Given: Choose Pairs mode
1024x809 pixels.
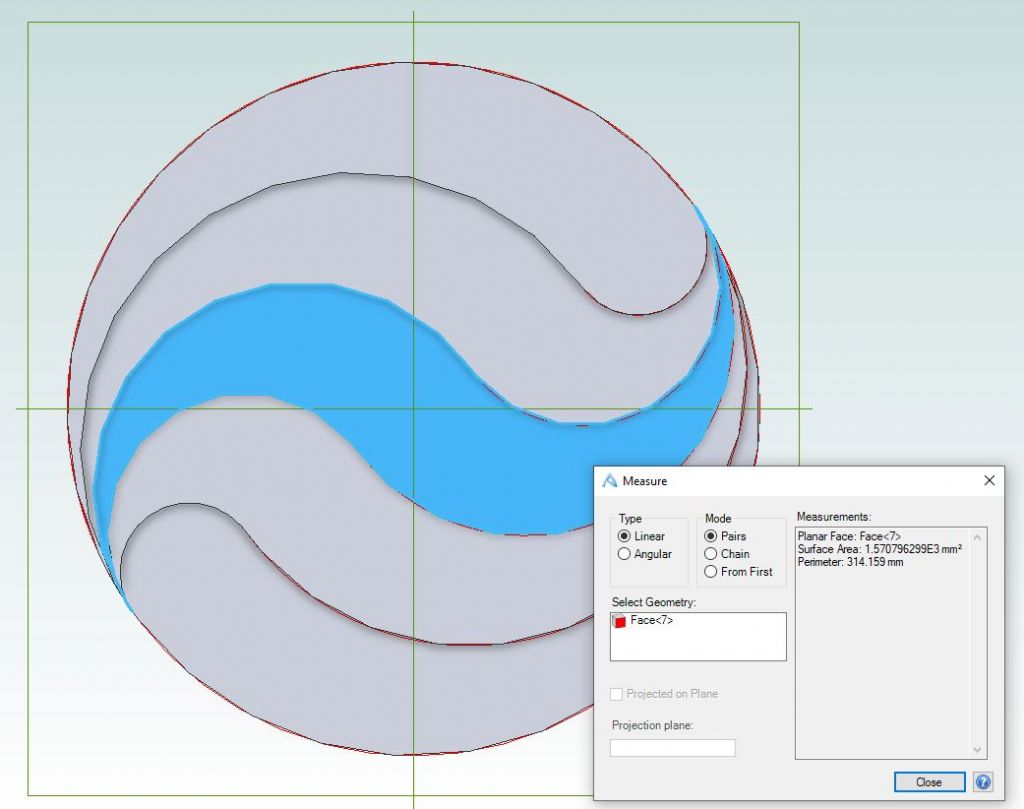Looking at the screenshot, I should pos(711,536).
